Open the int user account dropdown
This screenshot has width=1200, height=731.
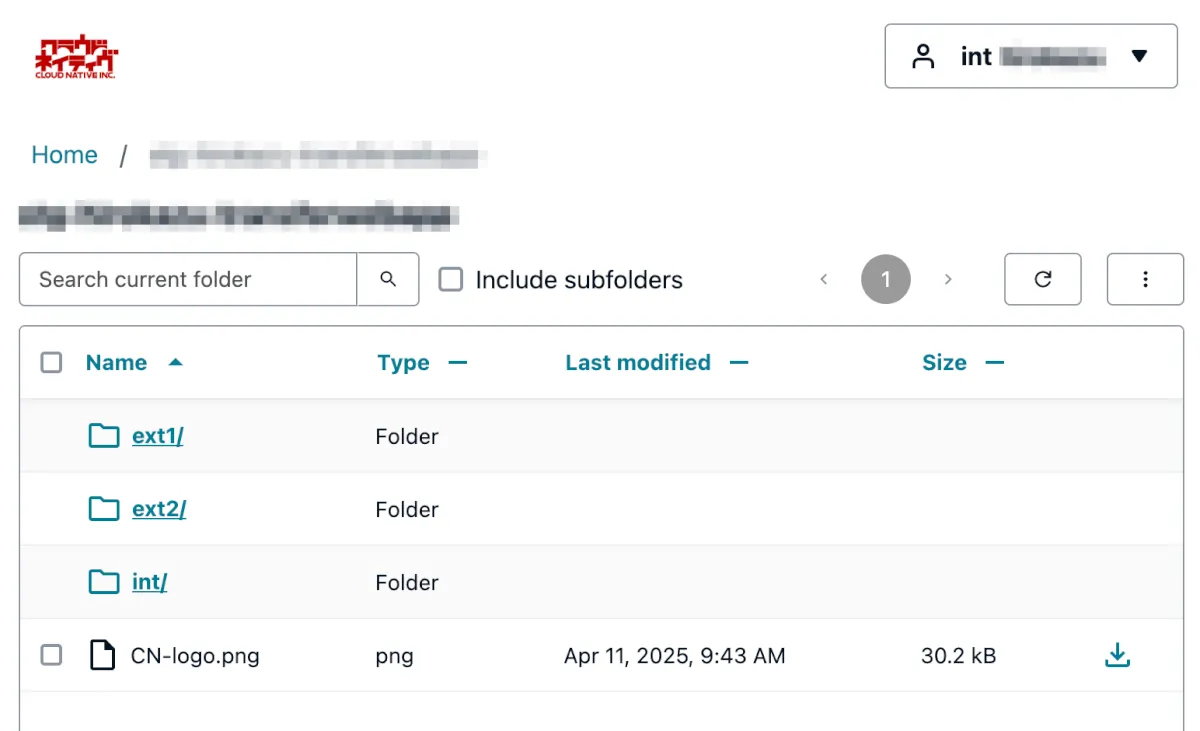(x=1030, y=56)
